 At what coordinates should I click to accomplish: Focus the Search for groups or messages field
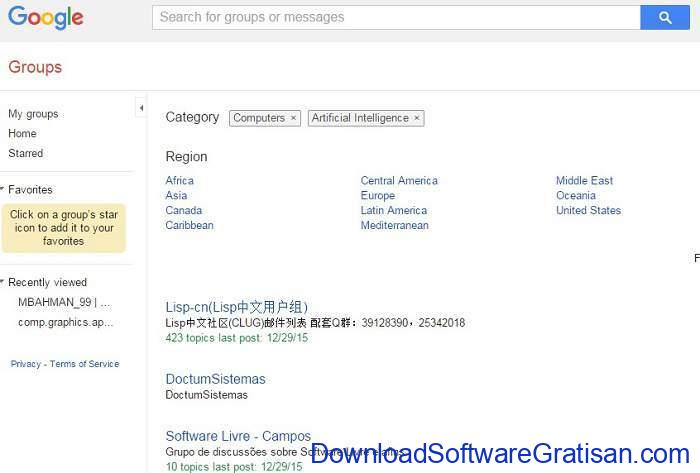point(396,17)
